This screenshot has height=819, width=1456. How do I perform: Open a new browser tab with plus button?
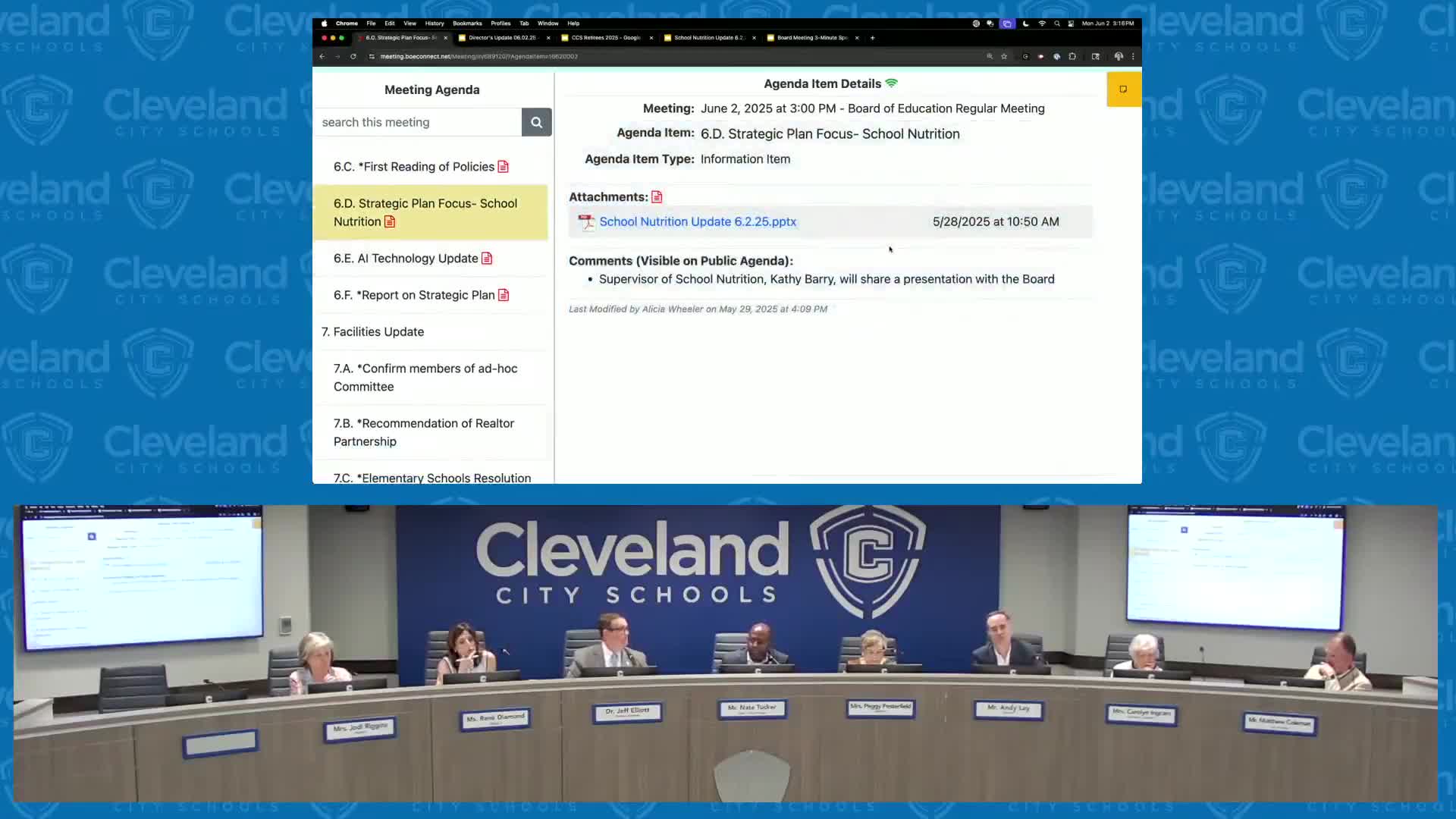click(872, 37)
